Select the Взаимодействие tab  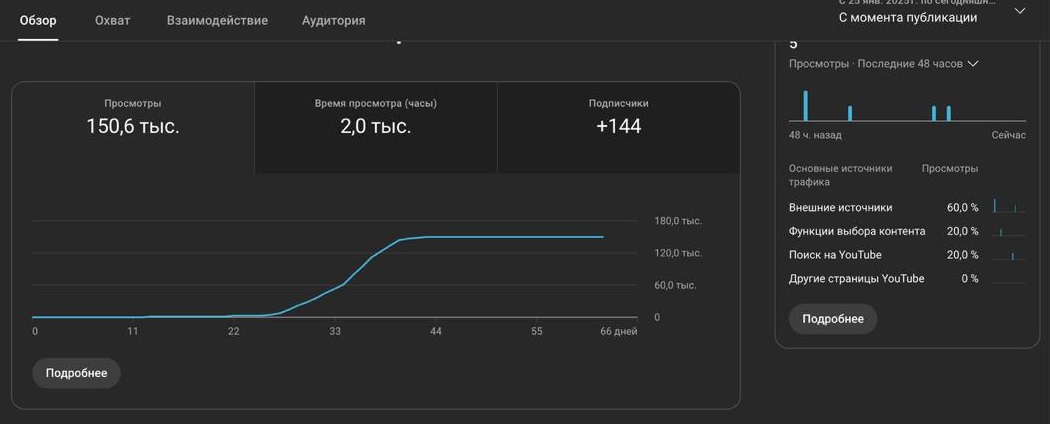pos(217,20)
